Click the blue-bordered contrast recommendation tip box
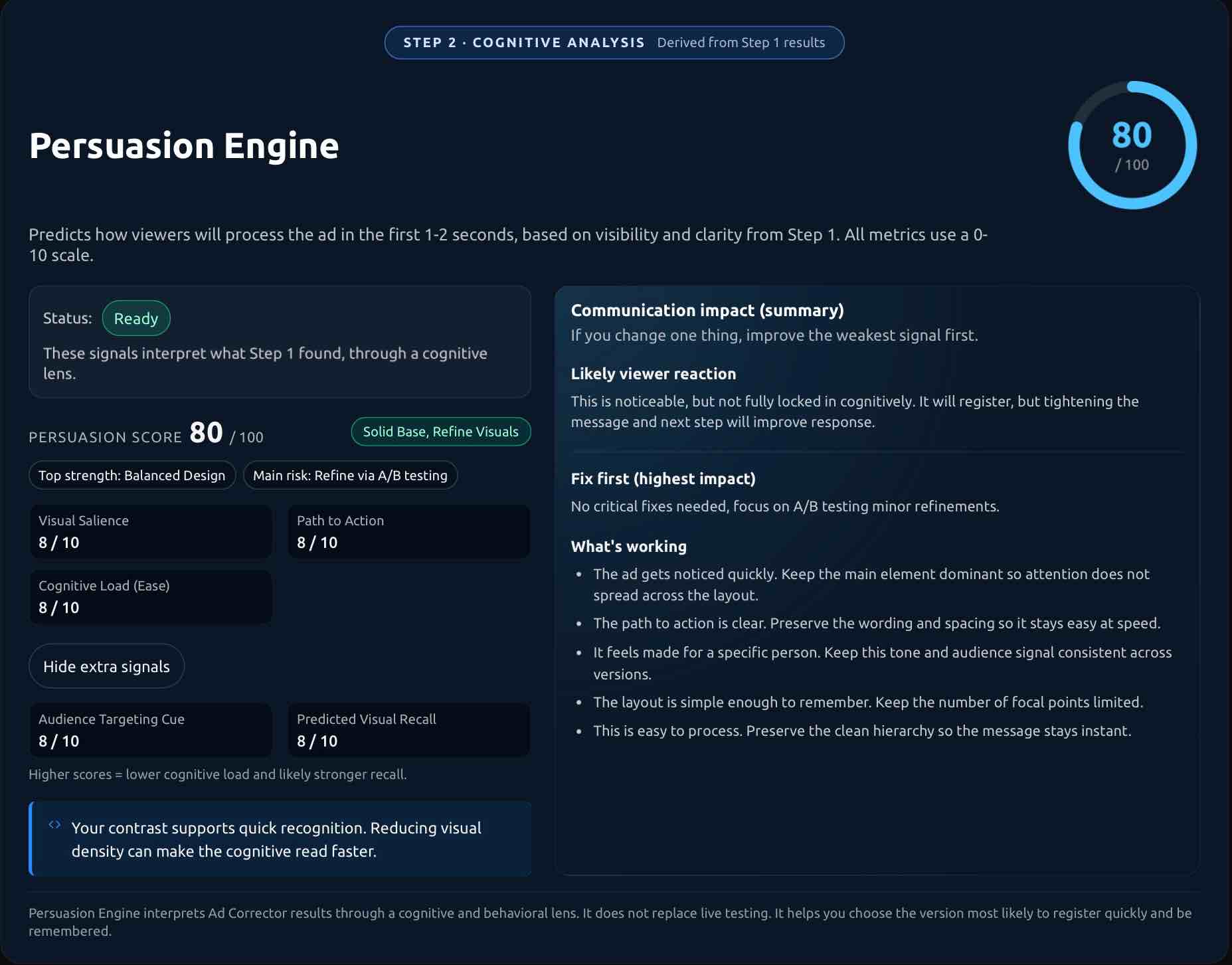This screenshot has height=965, width=1232. click(x=280, y=839)
